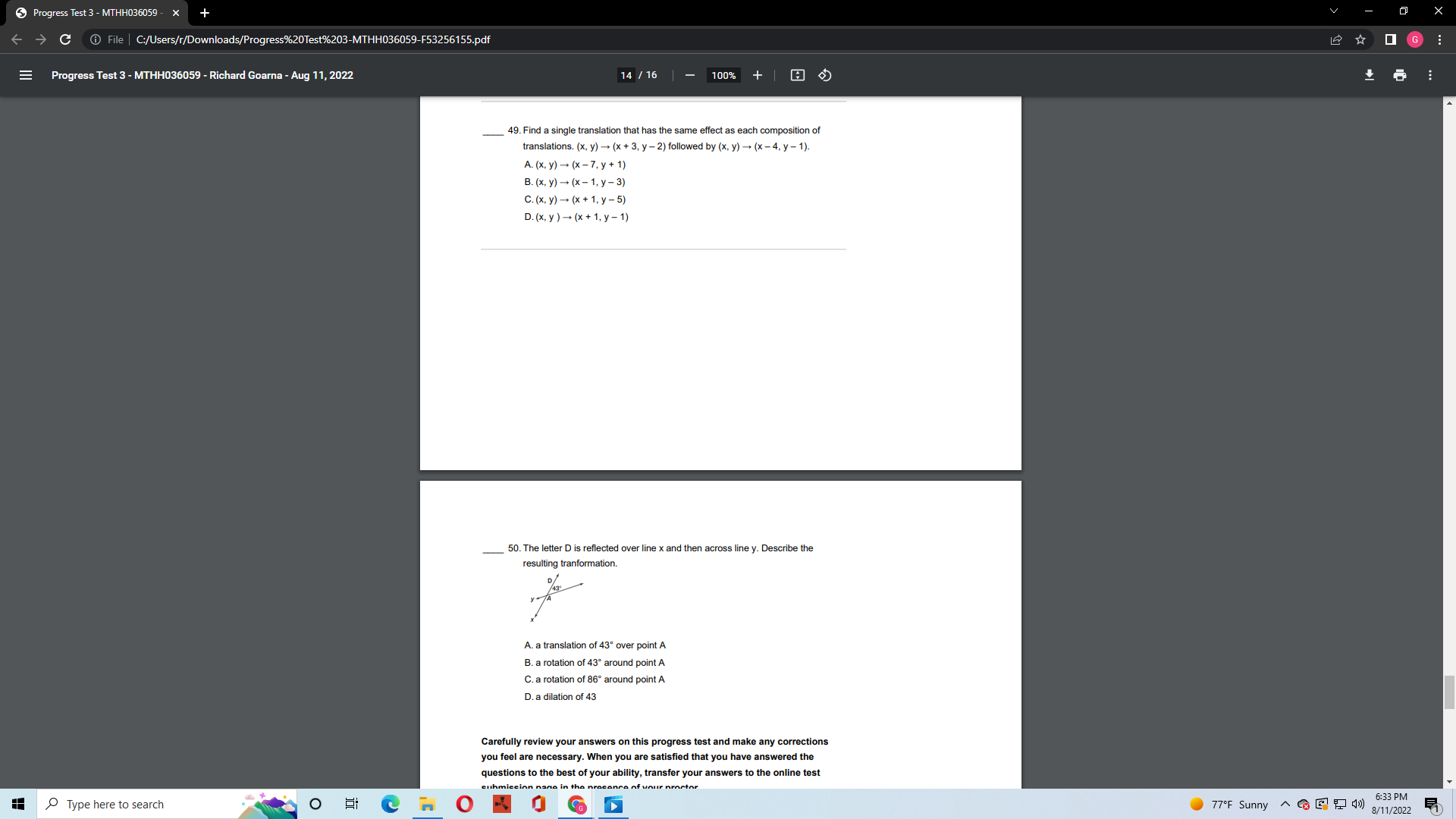1456x819 pixels.
Task: Zoom in with the plus icon
Action: (757, 75)
